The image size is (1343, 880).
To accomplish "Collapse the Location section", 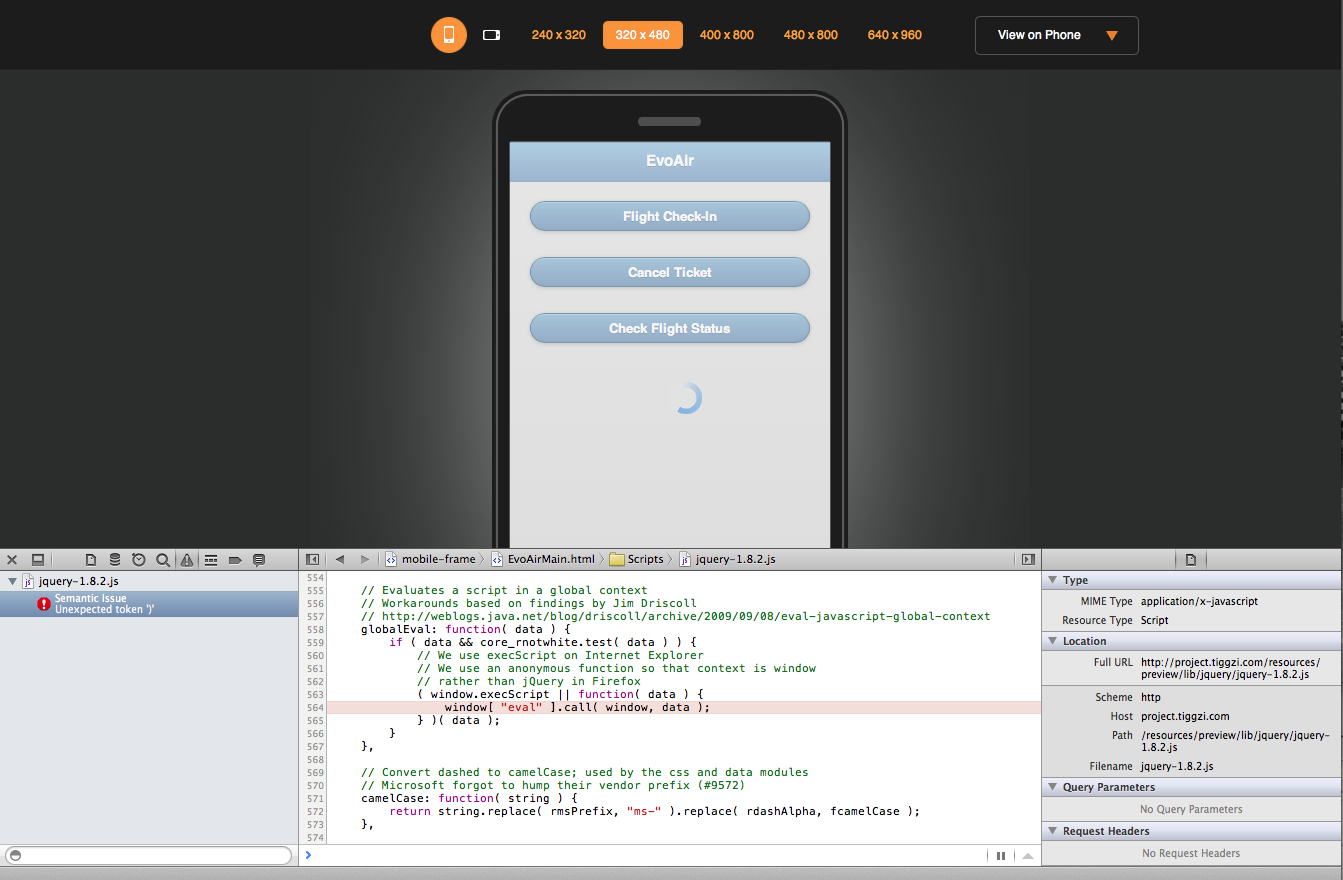I will pyautogui.click(x=1052, y=641).
